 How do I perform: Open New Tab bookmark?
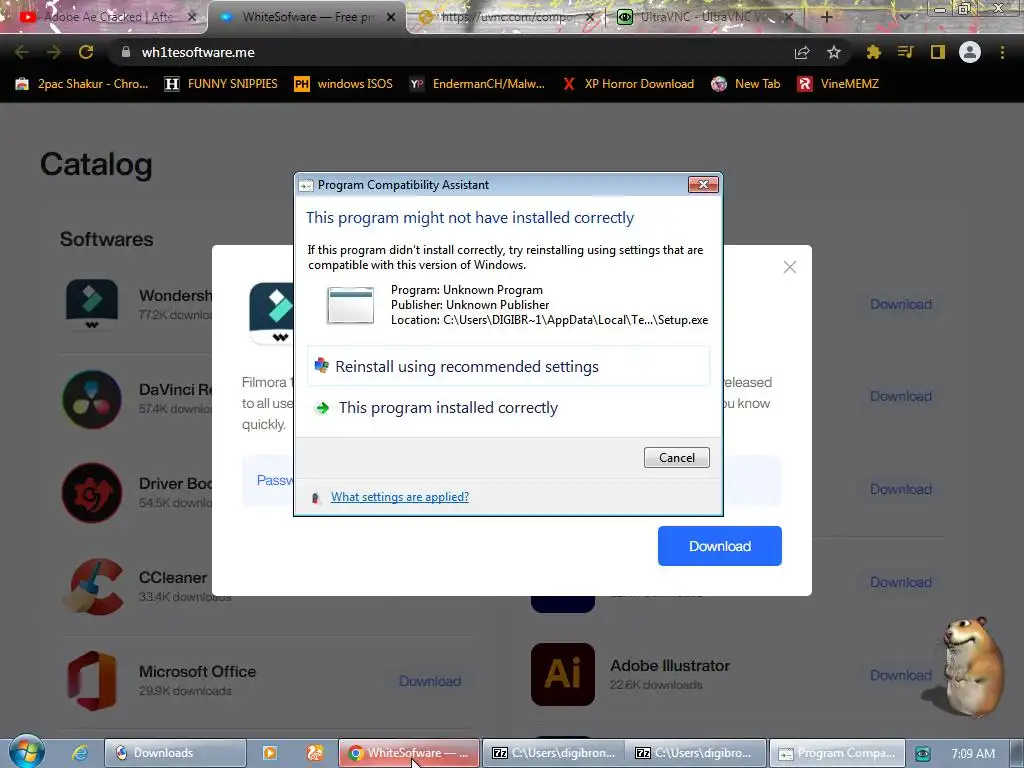746,84
